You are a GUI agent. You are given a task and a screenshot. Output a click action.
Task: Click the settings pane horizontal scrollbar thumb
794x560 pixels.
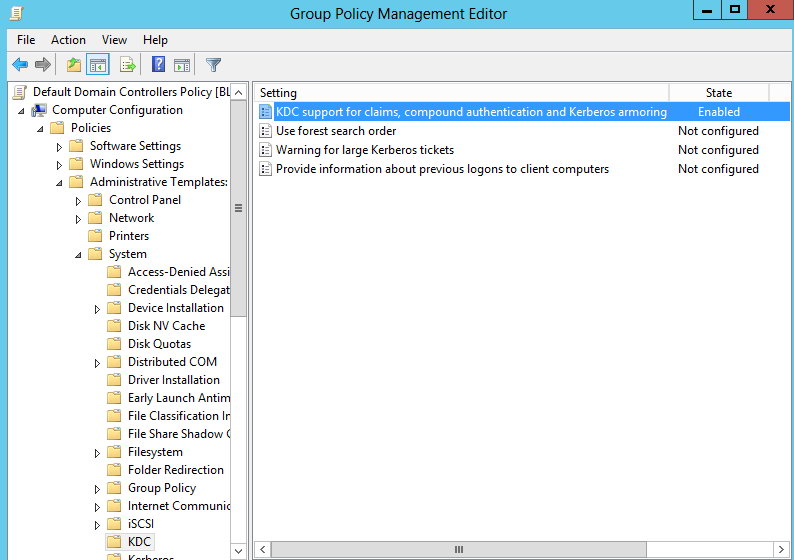[459, 549]
